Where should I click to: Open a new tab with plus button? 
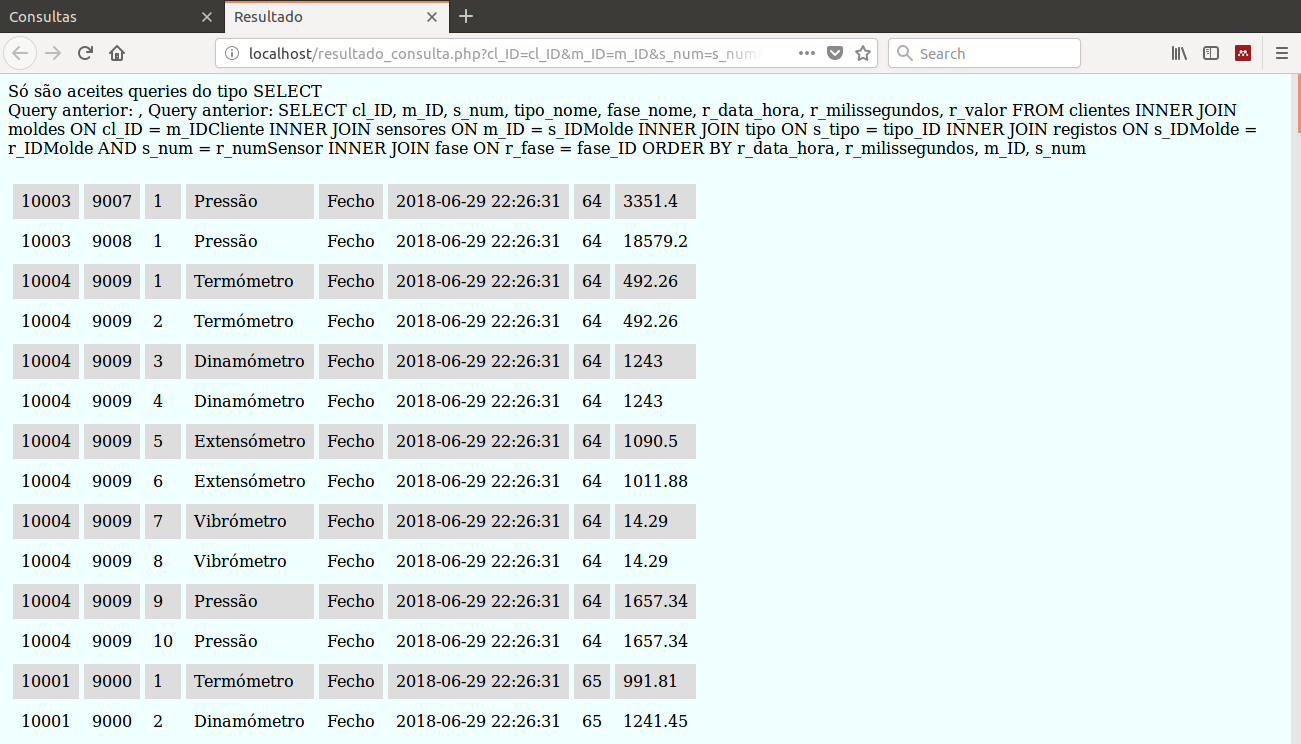click(466, 17)
